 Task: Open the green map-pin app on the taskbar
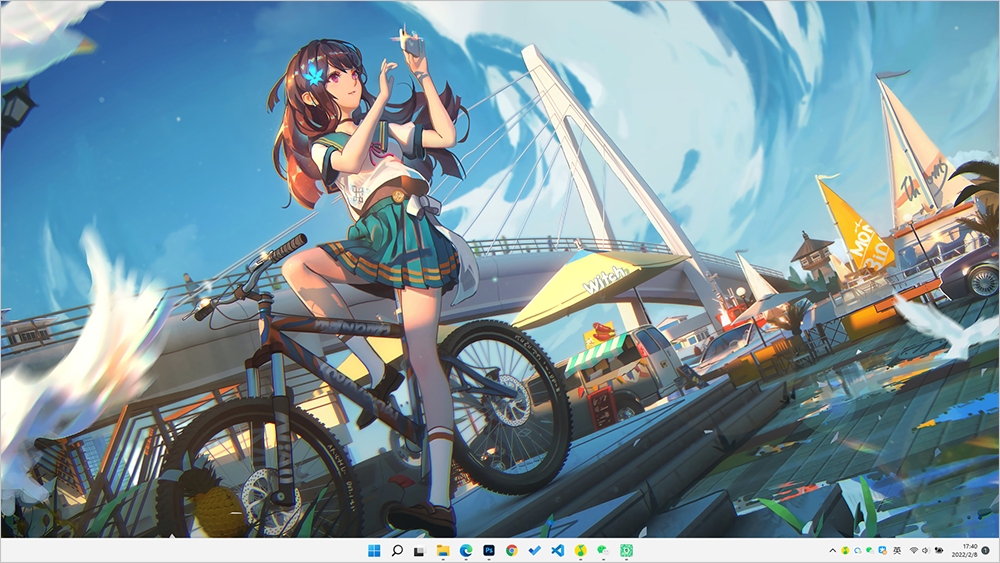pyautogui.click(x=626, y=550)
